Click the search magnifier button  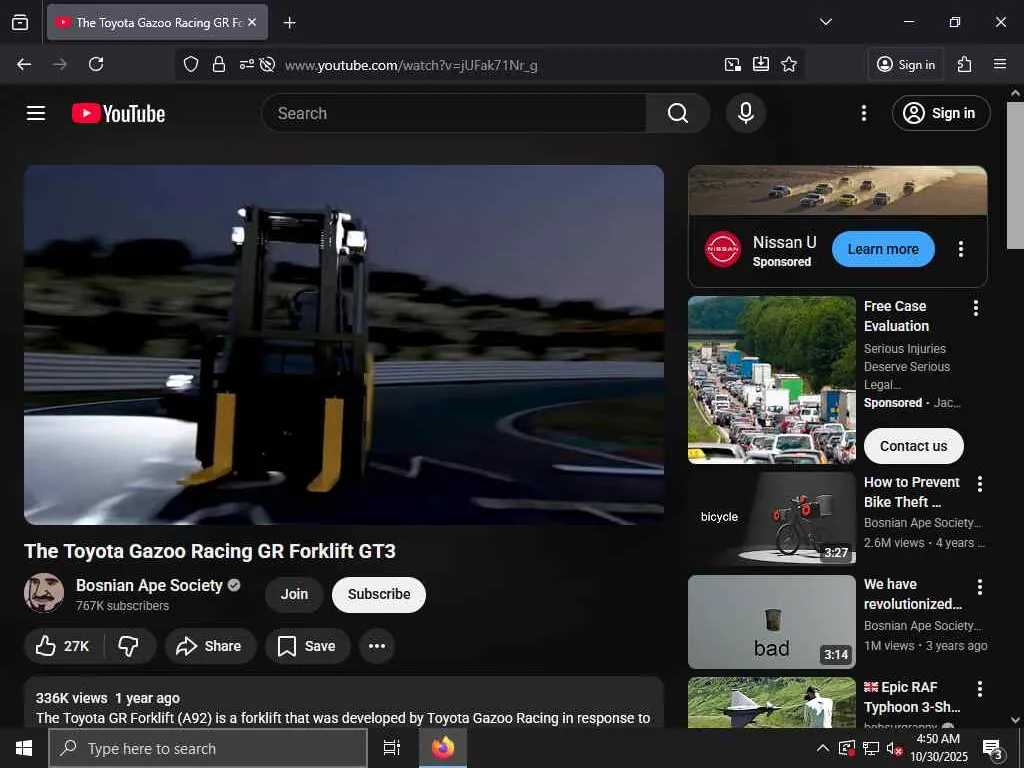coord(678,113)
